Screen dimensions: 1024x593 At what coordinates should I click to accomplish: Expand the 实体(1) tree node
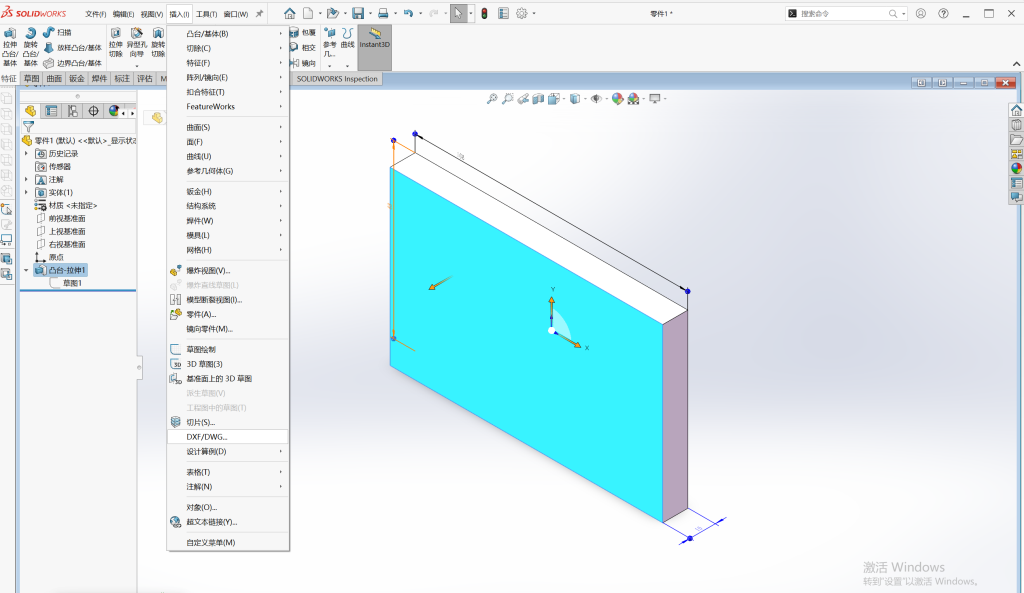(x=27, y=193)
